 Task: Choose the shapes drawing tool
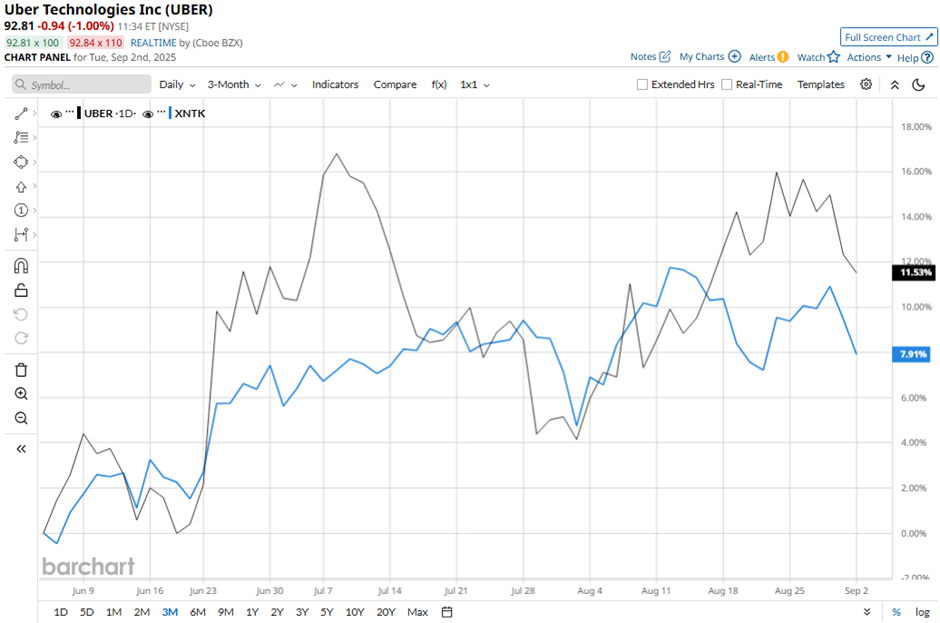pyautogui.click(x=21, y=162)
